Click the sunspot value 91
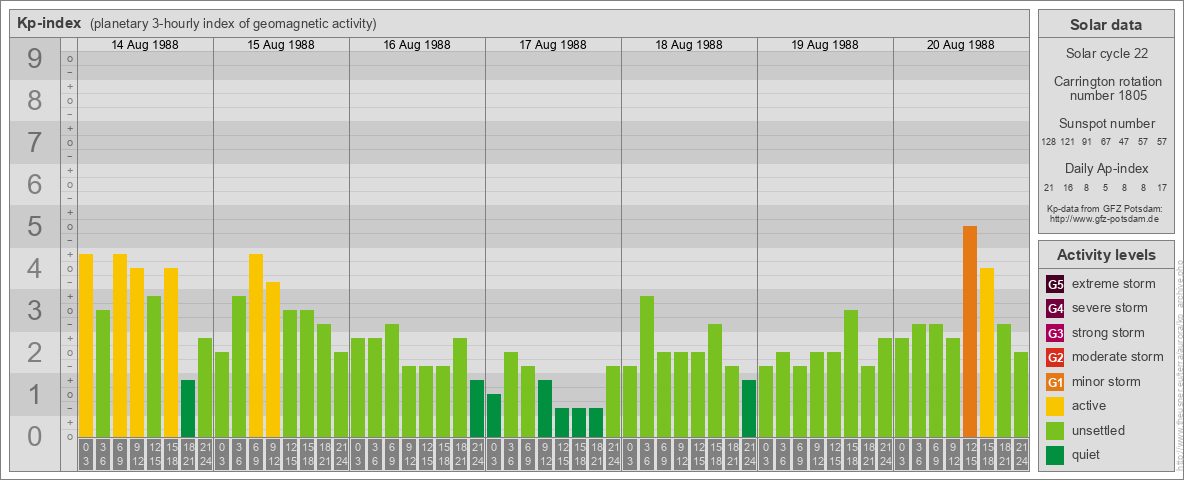 point(1087,142)
